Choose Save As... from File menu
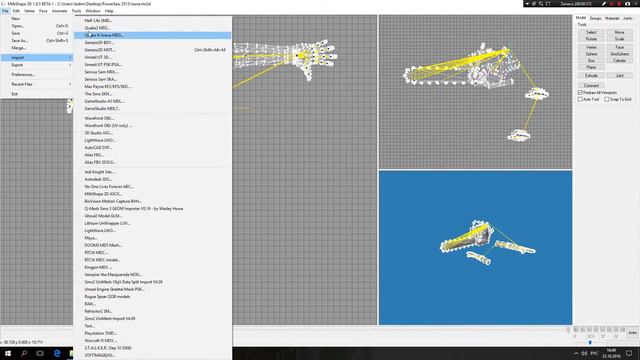This screenshot has width=640, height=360. click(36, 40)
